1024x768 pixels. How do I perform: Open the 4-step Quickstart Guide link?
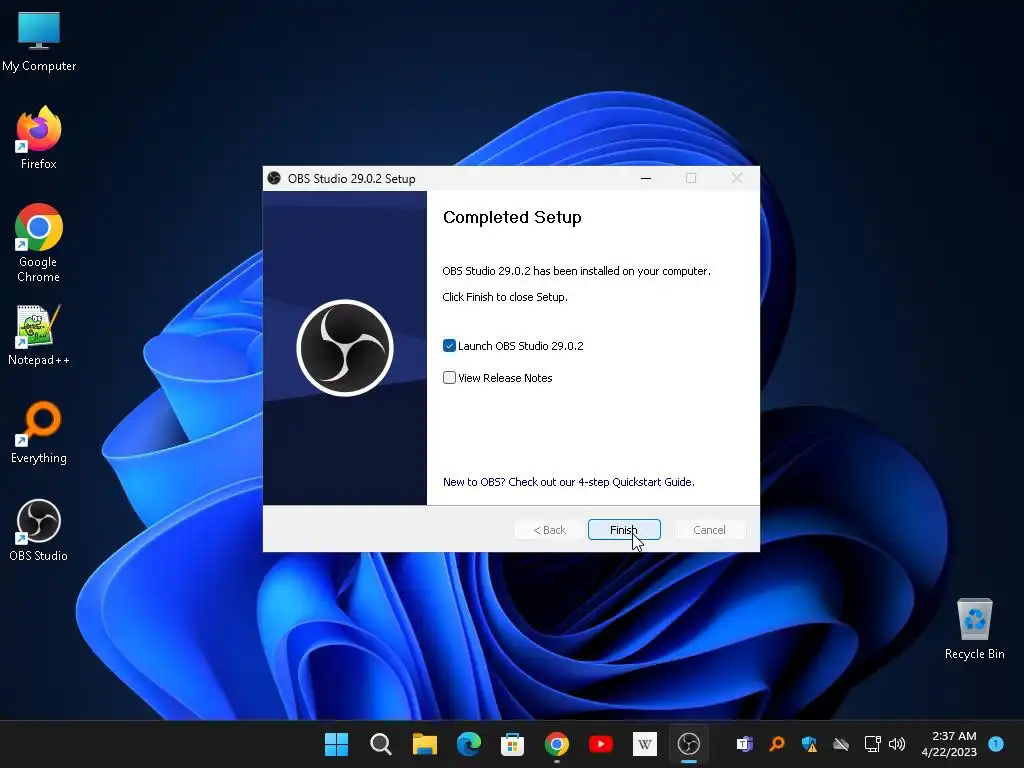tap(569, 482)
